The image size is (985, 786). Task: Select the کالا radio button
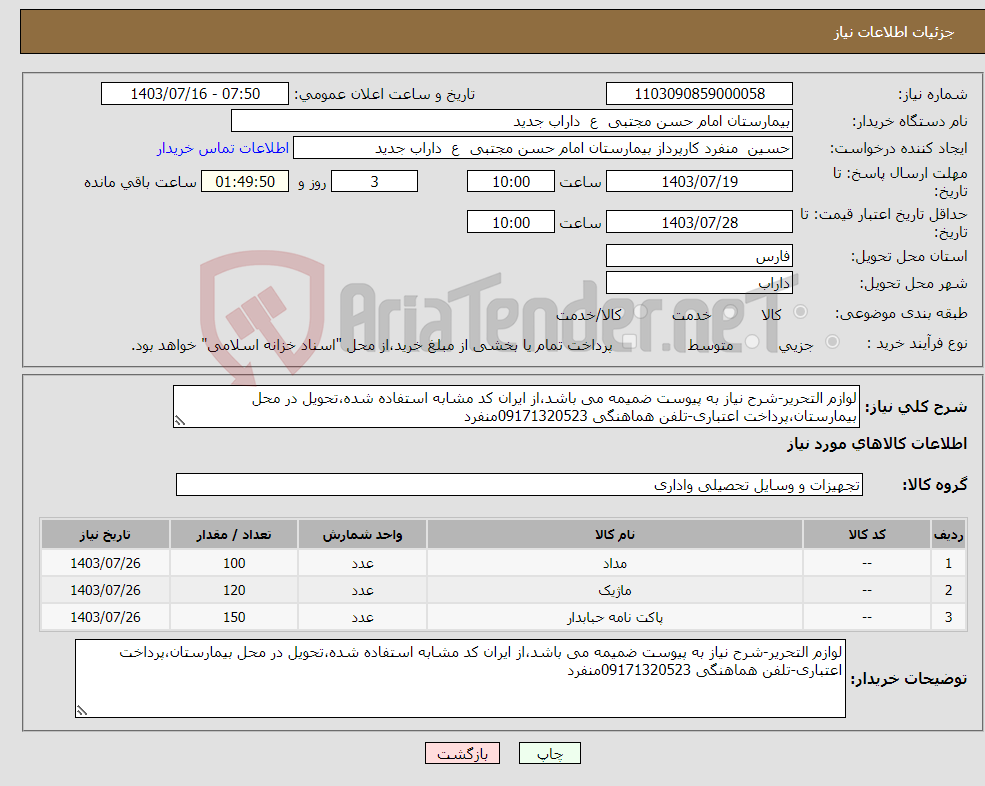coord(800,312)
